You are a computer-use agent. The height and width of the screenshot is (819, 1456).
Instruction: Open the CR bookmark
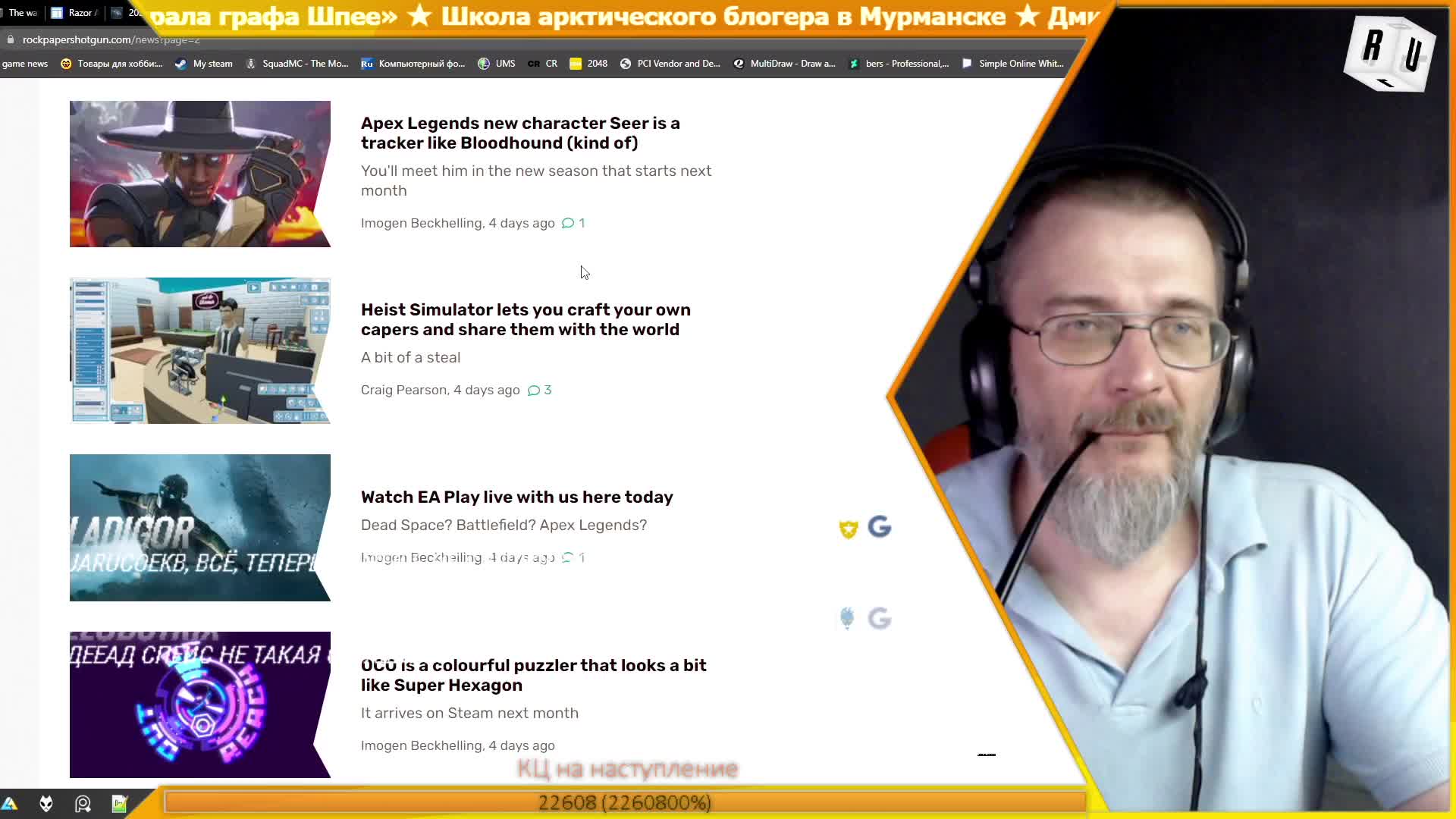coord(543,64)
